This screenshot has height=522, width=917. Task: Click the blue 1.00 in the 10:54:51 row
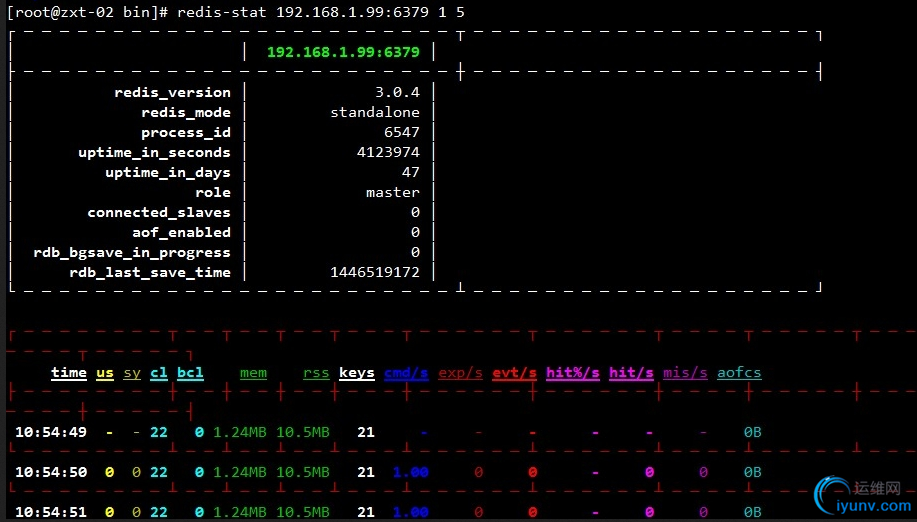pyautogui.click(x=411, y=512)
